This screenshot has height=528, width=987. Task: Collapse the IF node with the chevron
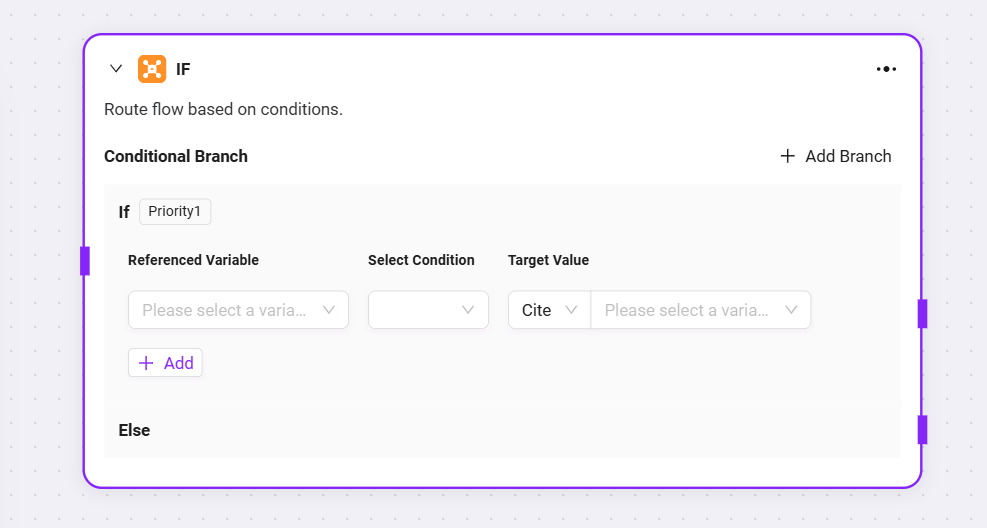[x=116, y=69]
